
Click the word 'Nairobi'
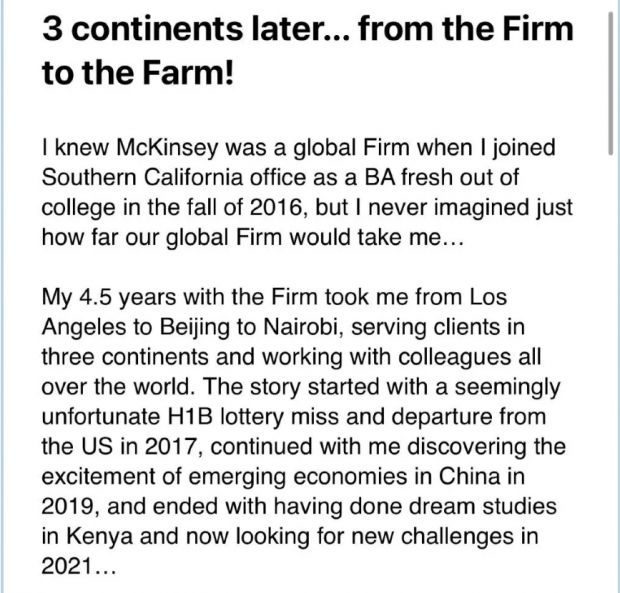[x=300, y=327]
